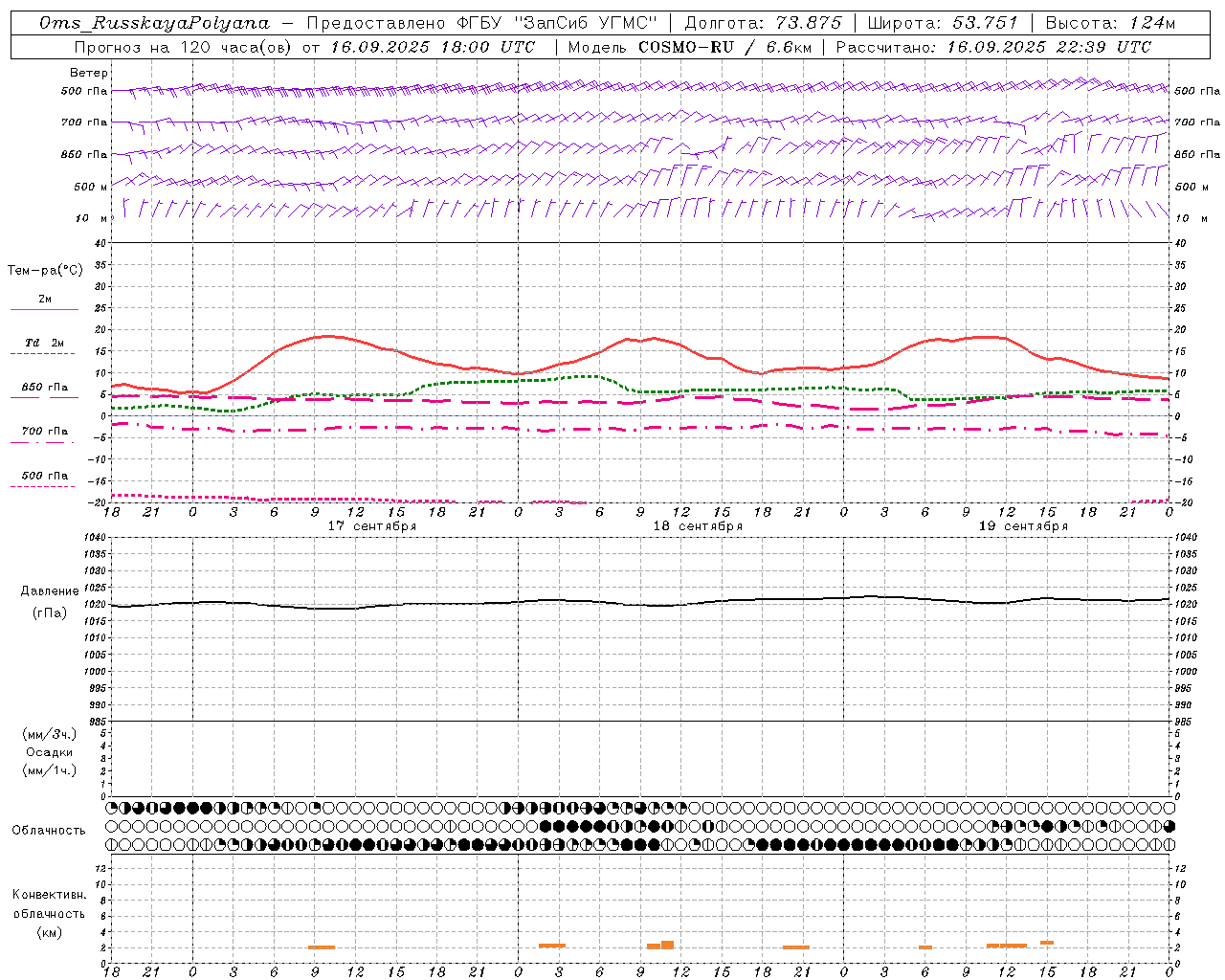Select the 'Рассчитано: 16.09.2025 22:39 UTC' timestamp
Image resolution: width=1225 pixels, height=980 pixels.
[x=993, y=47]
